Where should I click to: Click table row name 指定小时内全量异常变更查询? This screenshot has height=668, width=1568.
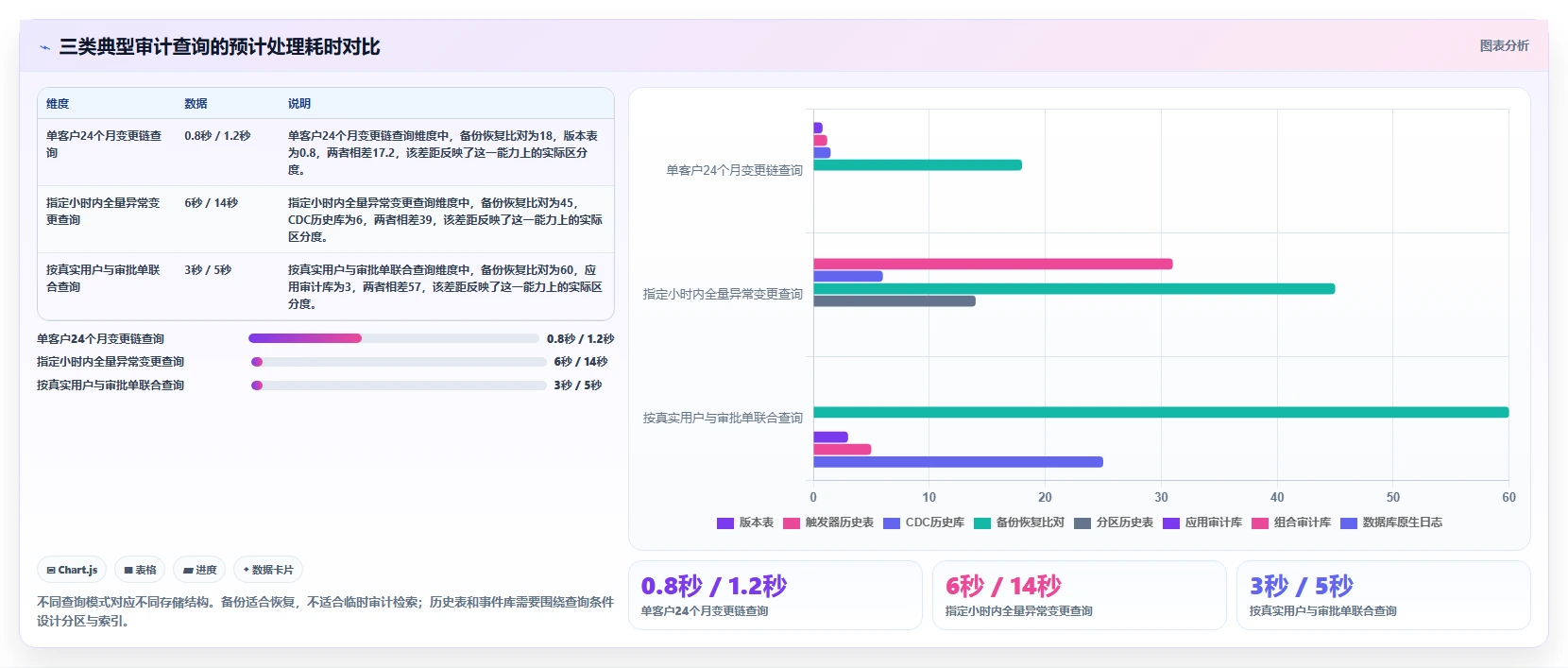104,212
